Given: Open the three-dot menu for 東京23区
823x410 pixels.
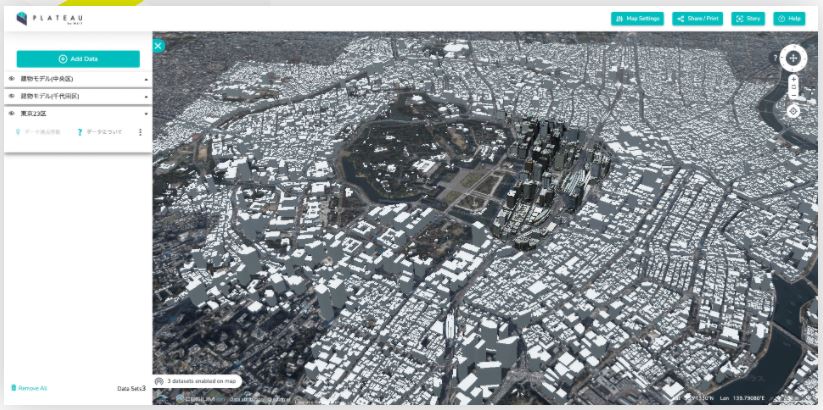Looking at the screenshot, I should tap(140, 132).
